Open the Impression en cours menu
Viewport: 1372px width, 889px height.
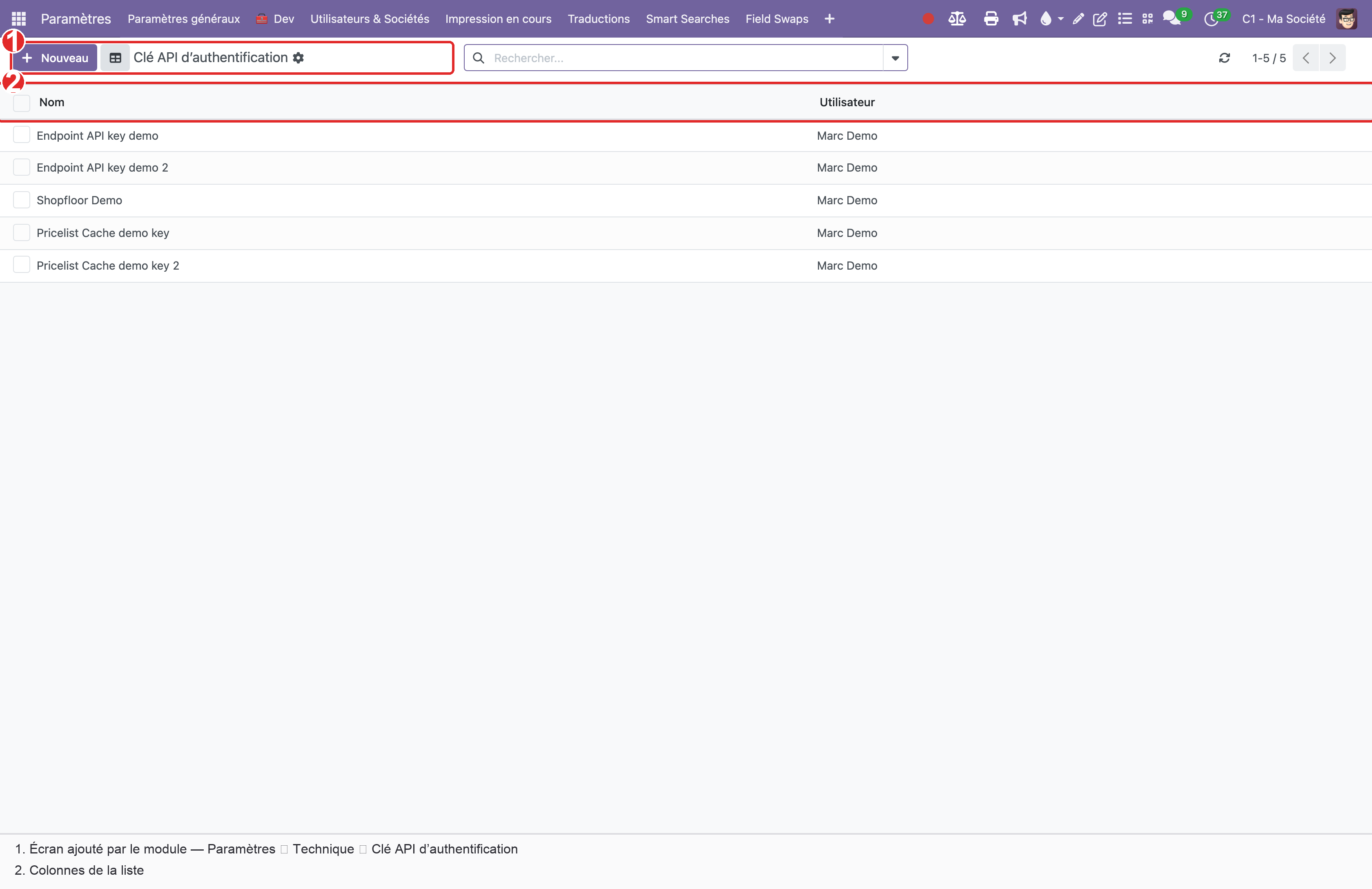(498, 18)
